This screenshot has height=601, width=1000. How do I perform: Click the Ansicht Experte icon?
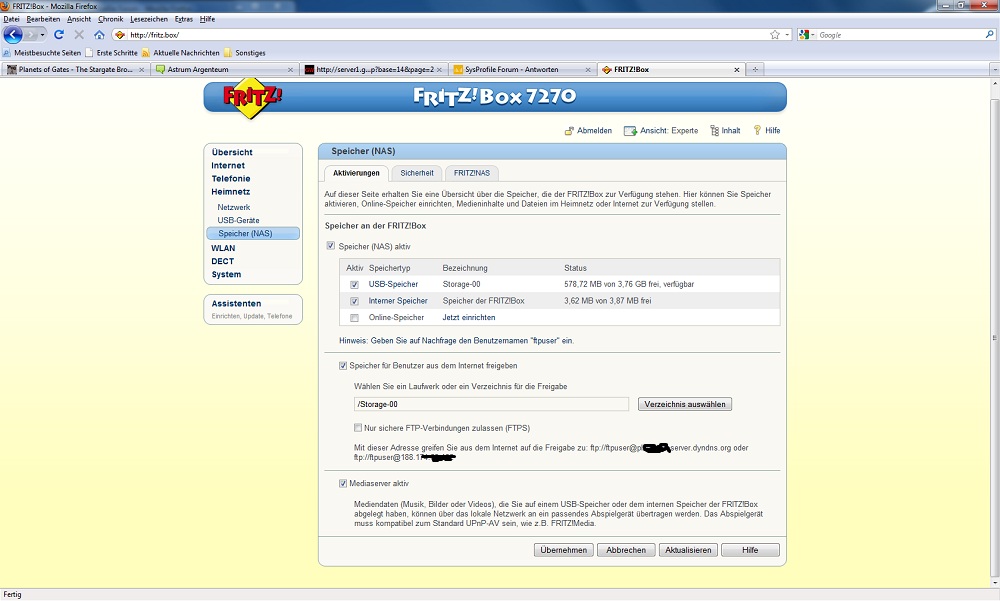tap(630, 131)
